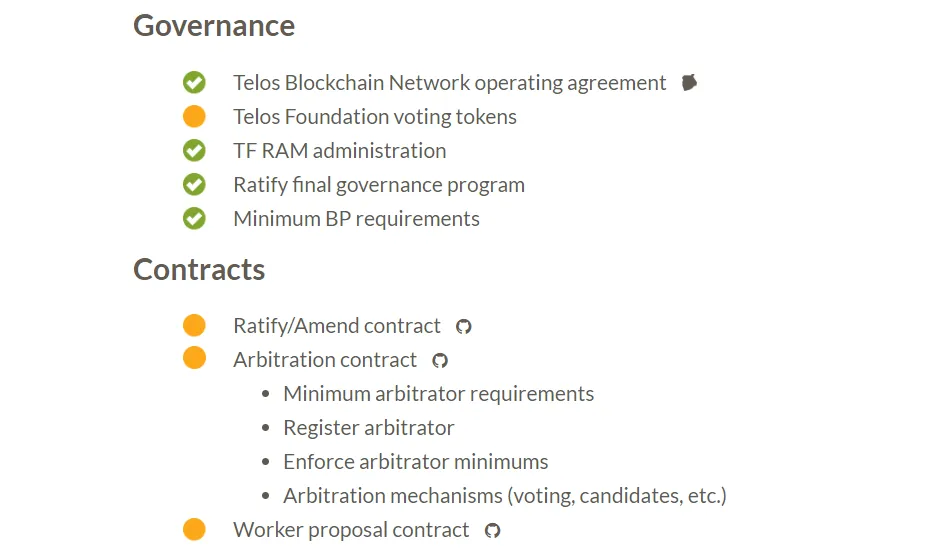Click orange status dot for Worker proposal contract

coord(194,529)
